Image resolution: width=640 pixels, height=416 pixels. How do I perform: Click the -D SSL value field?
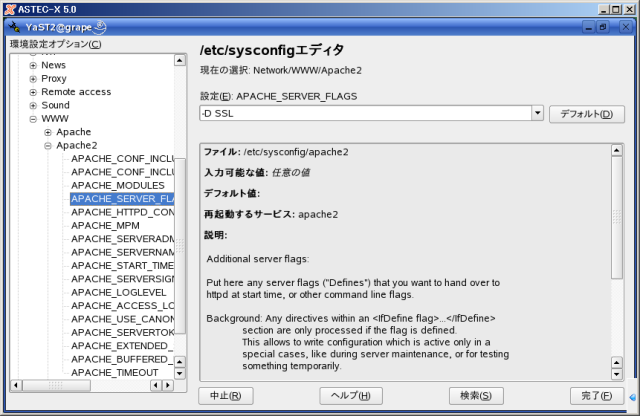(x=364, y=113)
